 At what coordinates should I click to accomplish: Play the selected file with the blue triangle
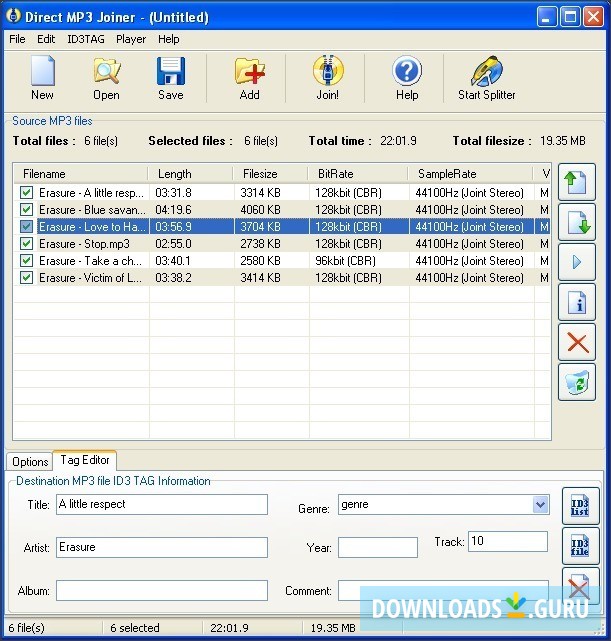(x=577, y=262)
